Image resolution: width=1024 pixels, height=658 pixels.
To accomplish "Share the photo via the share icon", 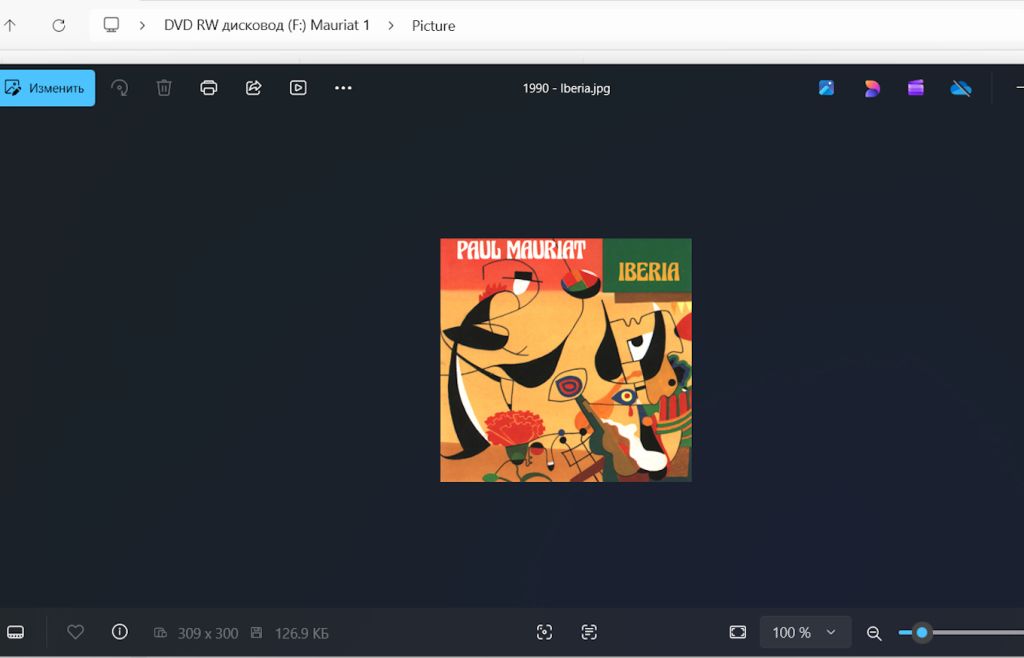I will [253, 87].
